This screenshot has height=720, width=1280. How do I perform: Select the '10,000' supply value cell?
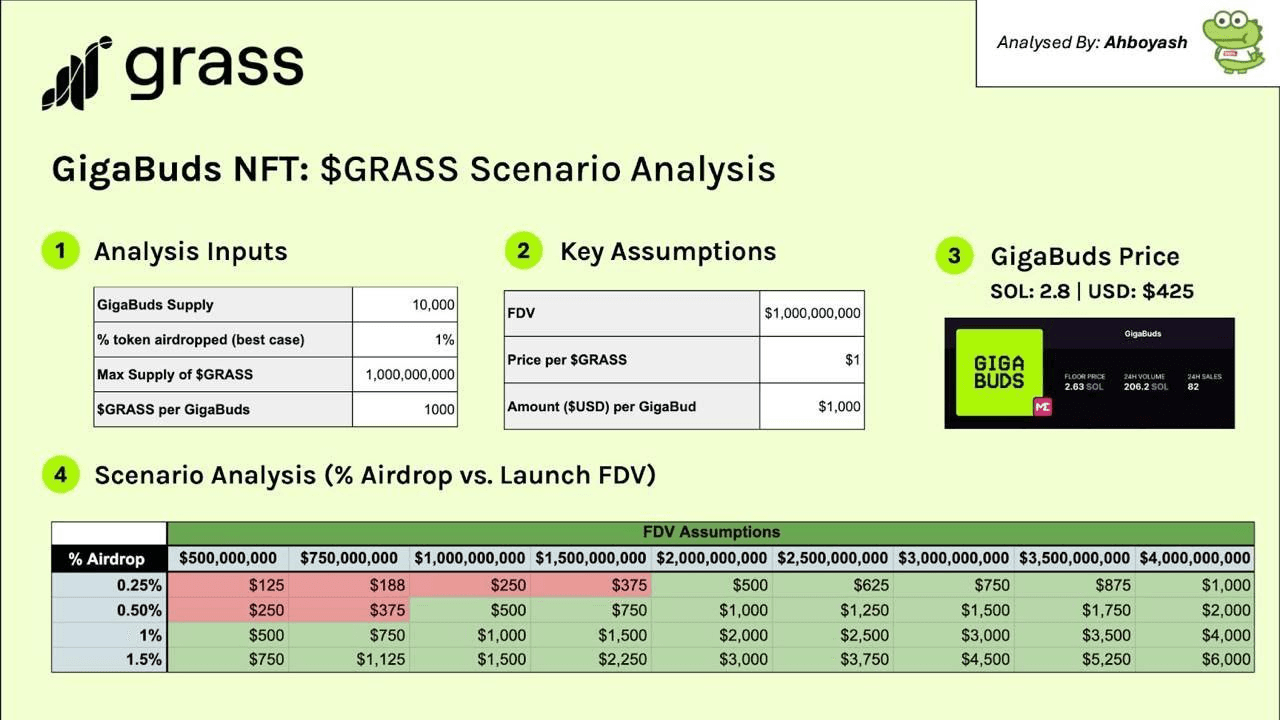click(x=405, y=304)
